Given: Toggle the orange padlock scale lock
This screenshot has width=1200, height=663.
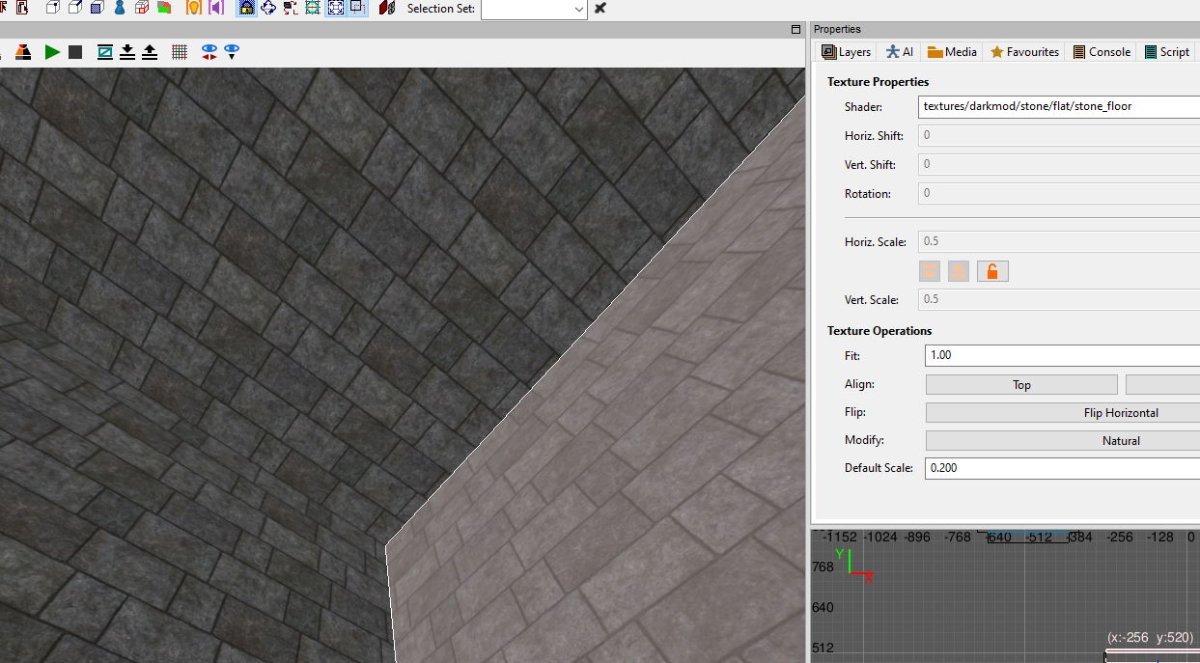Looking at the screenshot, I should point(992,271).
